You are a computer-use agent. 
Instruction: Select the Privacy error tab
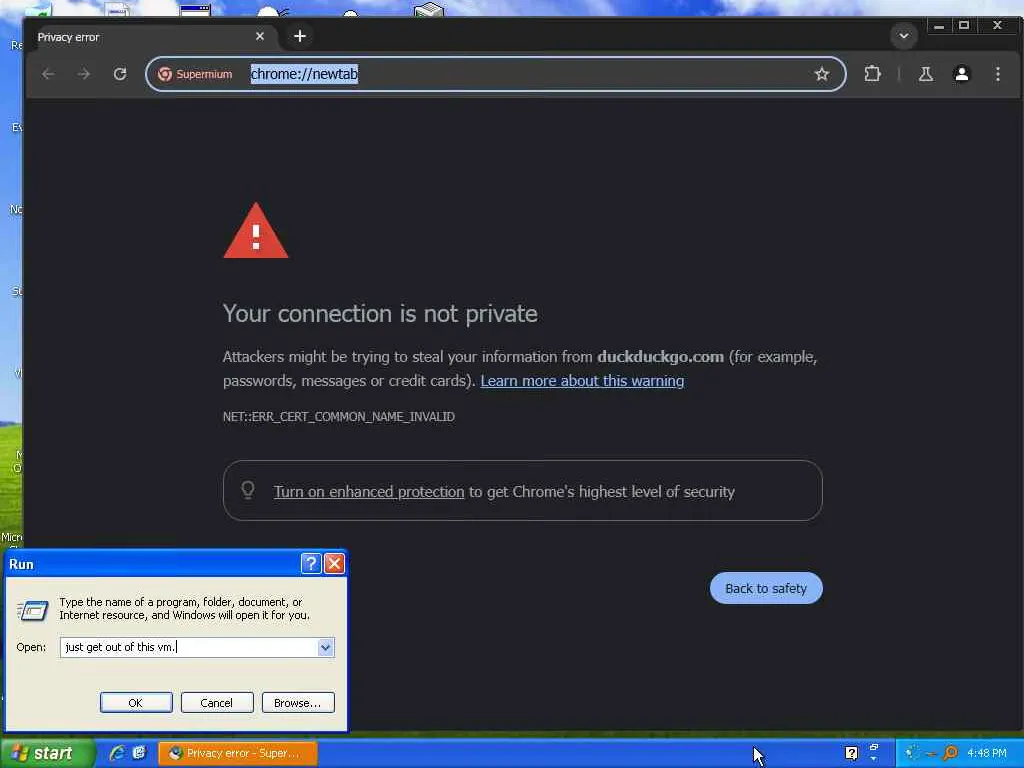150,37
